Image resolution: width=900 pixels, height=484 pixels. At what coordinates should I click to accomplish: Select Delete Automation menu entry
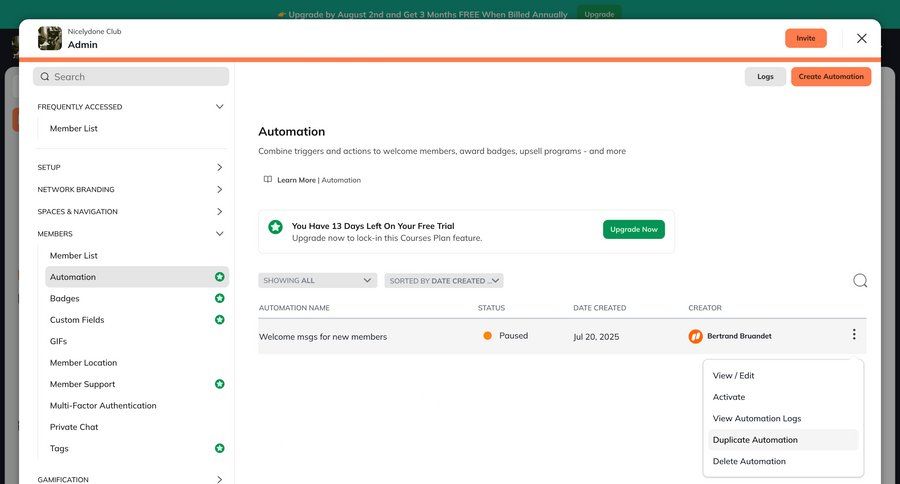(748, 461)
